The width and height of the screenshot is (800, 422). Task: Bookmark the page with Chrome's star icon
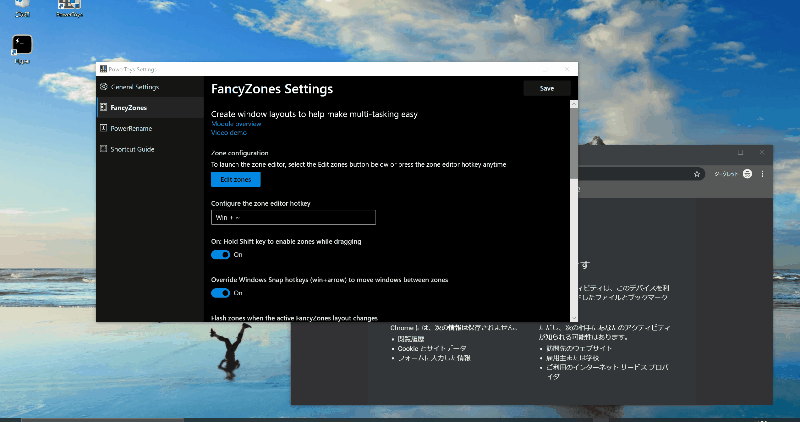pyautogui.click(x=697, y=174)
